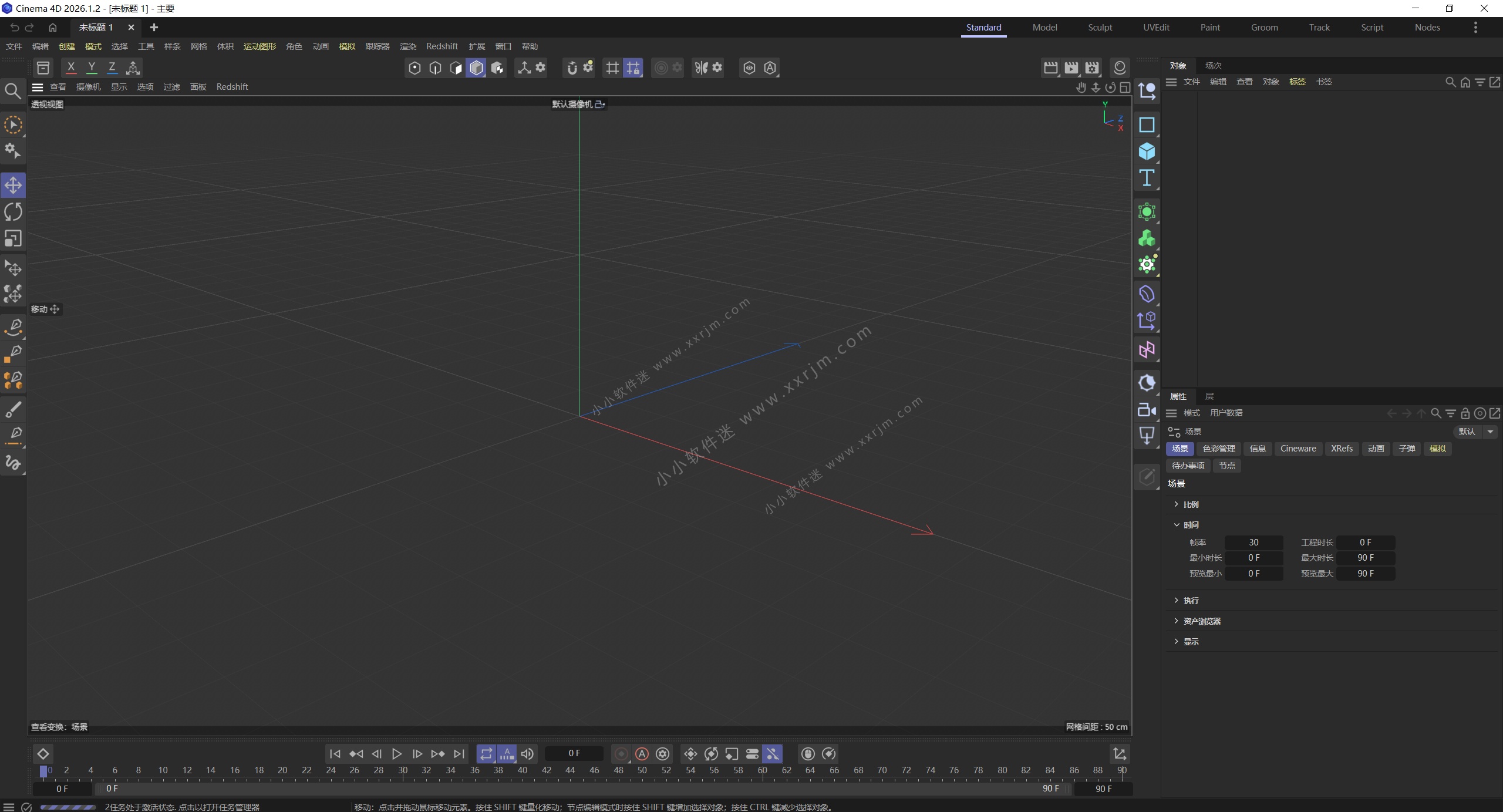Open the Render Settings clapperboard icon

pos(1091,68)
